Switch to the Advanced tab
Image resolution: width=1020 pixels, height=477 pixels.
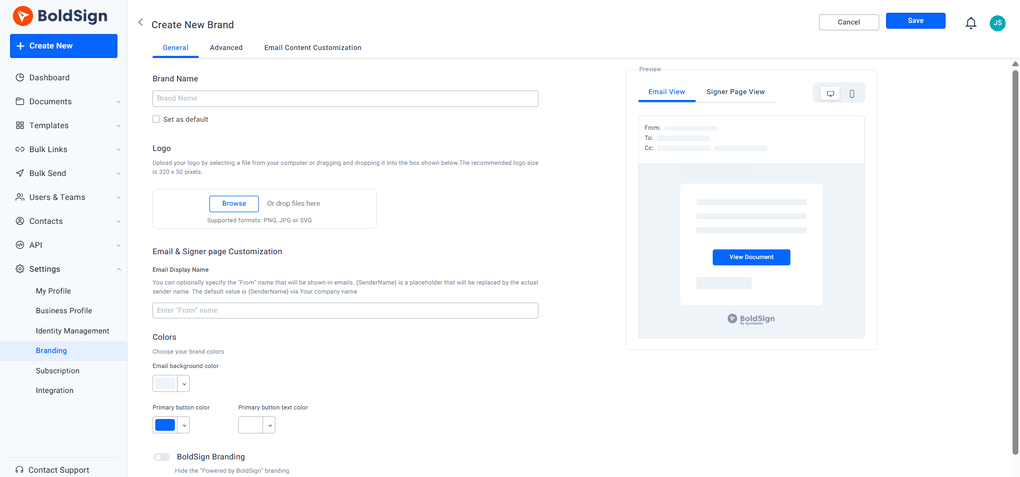pos(226,47)
